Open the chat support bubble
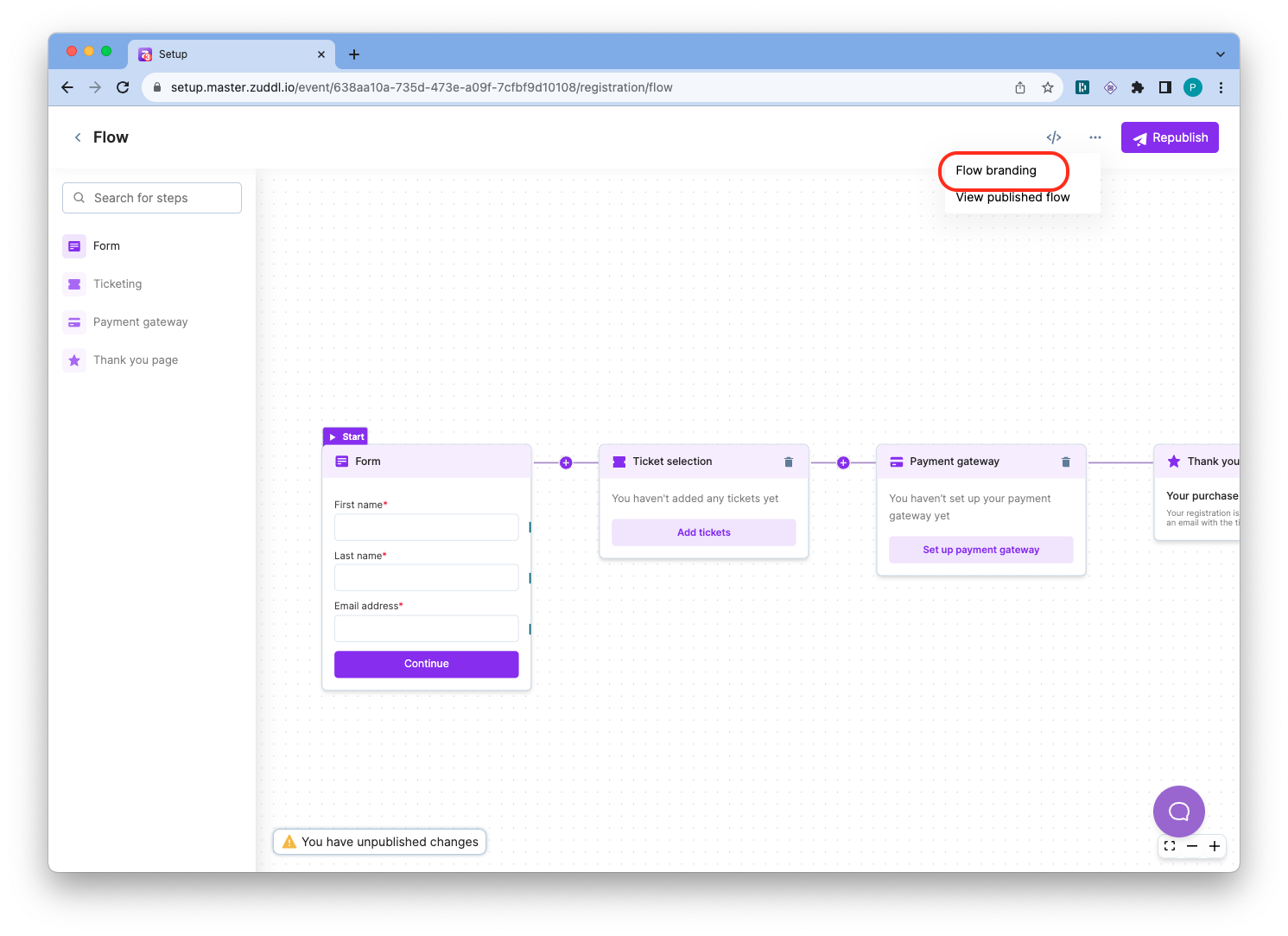 tap(1179, 812)
